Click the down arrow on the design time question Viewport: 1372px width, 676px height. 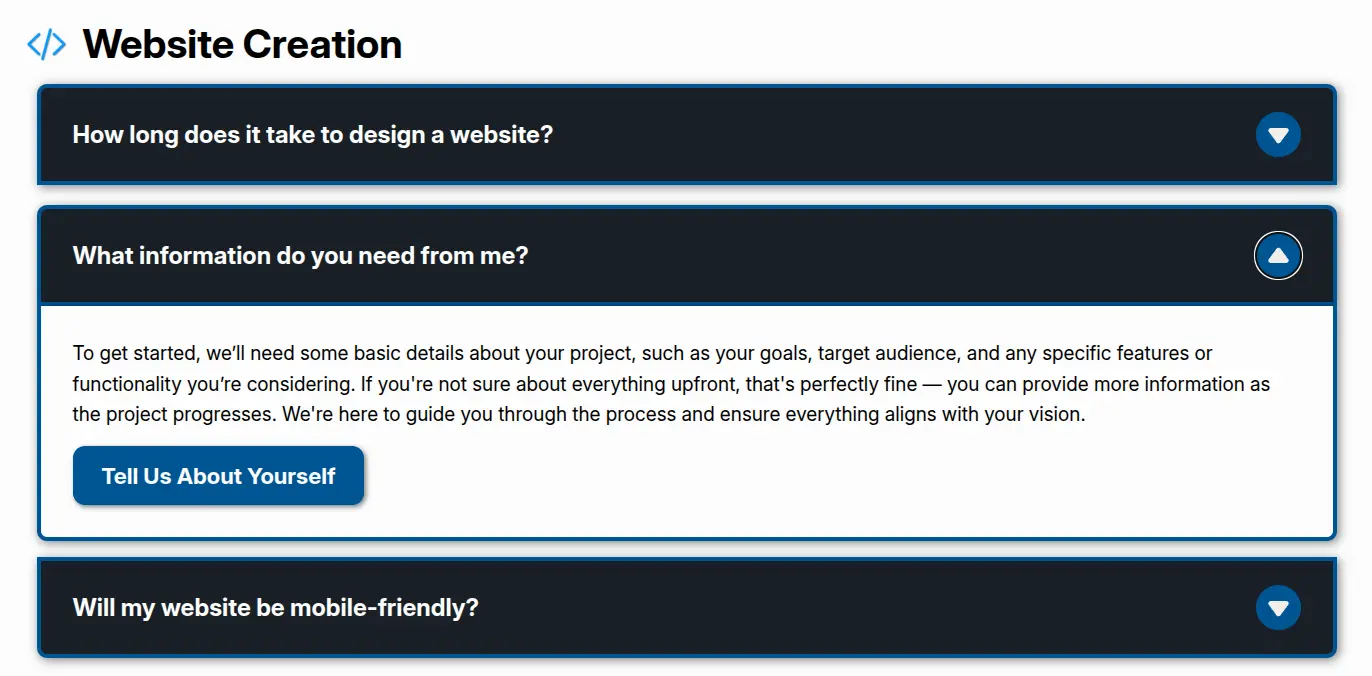click(x=1278, y=135)
